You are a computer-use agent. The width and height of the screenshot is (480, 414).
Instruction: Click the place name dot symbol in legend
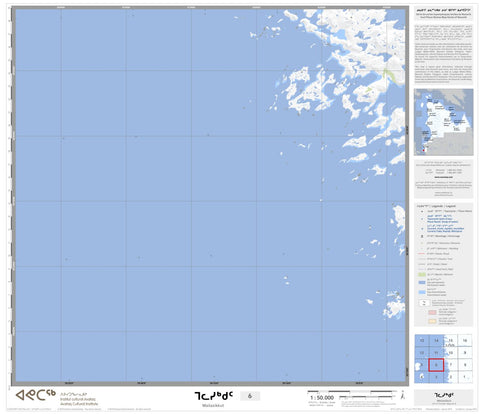pos(422,211)
